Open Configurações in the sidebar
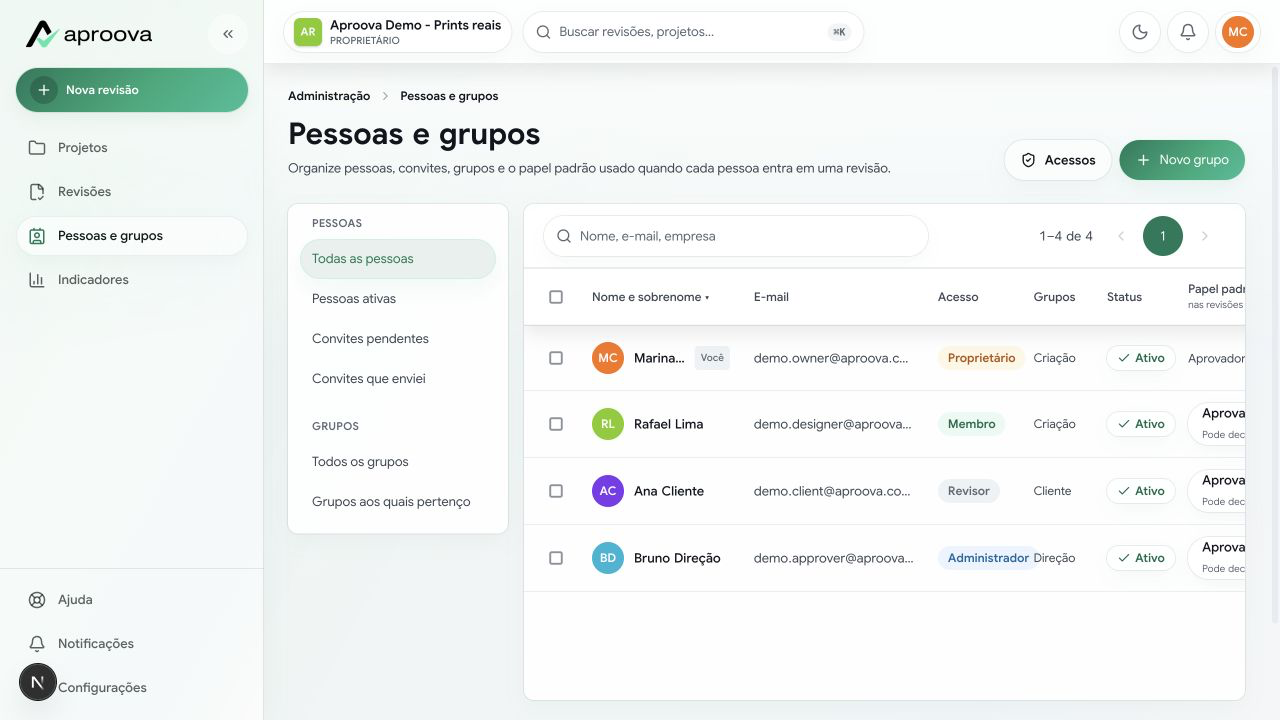Screen dimensions: 1280x720 coord(132,688)
